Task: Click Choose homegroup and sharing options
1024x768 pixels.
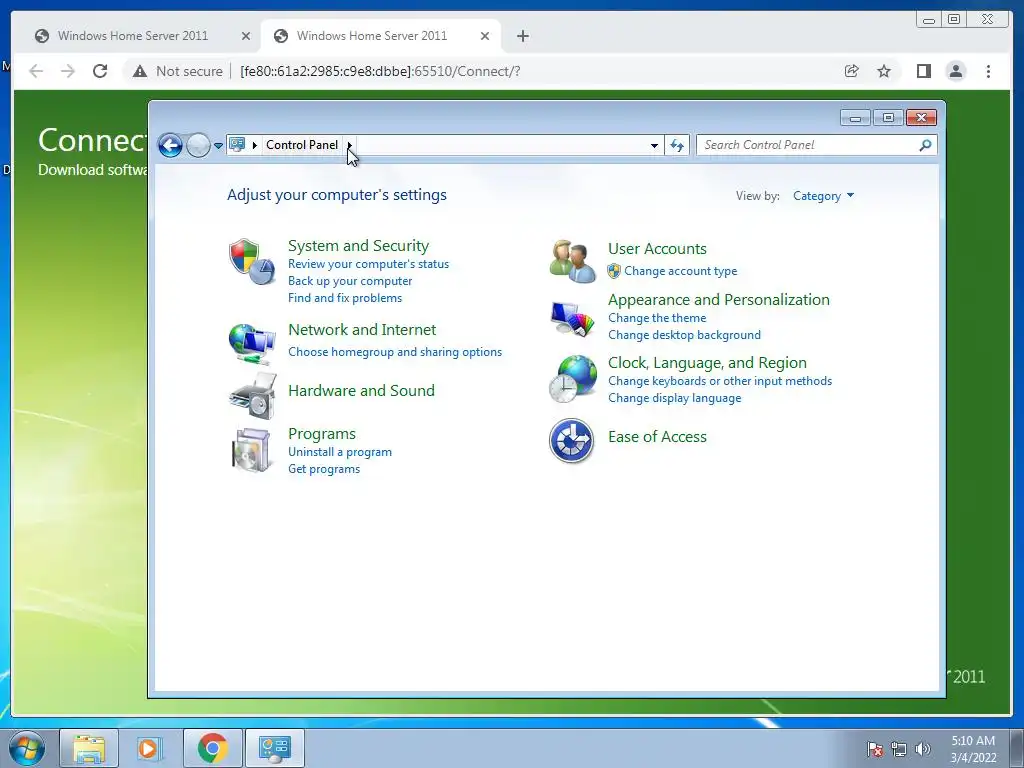Action: coord(395,352)
